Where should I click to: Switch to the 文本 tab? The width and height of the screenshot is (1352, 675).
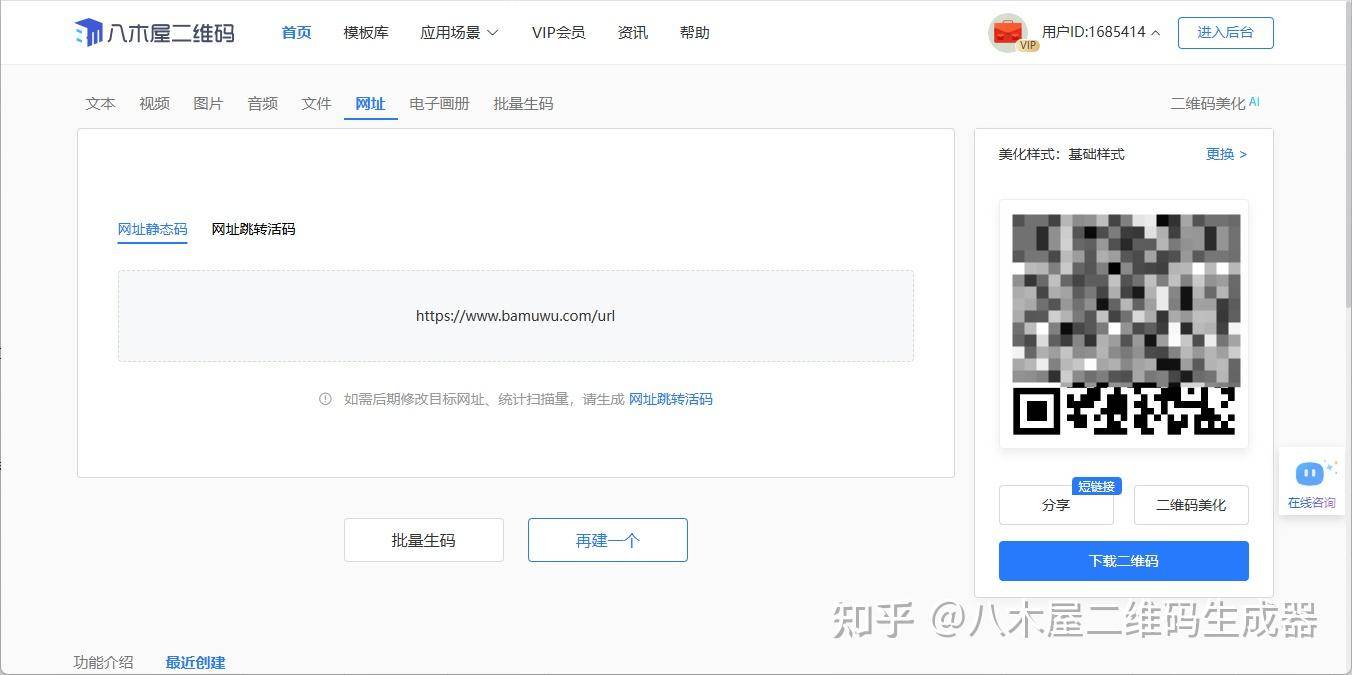tap(101, 103)
